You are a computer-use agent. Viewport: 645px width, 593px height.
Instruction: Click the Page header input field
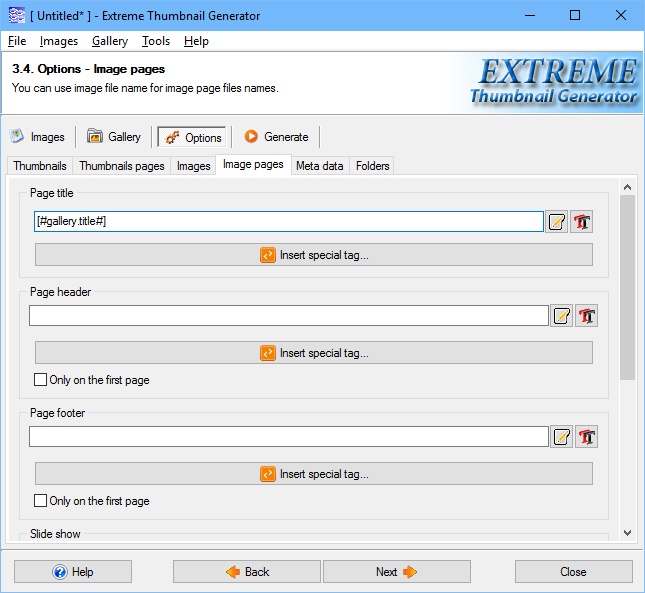click(289, 315)
